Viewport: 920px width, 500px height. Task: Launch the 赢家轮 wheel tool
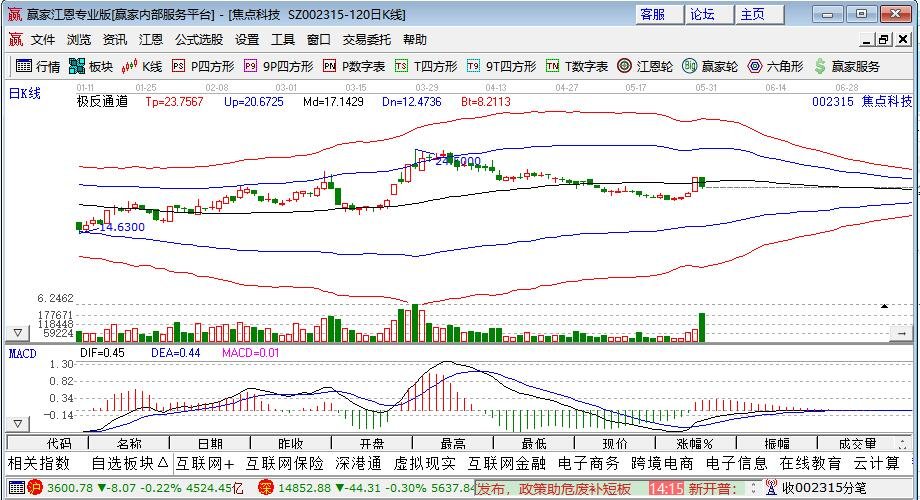click(x=710, y=66)
